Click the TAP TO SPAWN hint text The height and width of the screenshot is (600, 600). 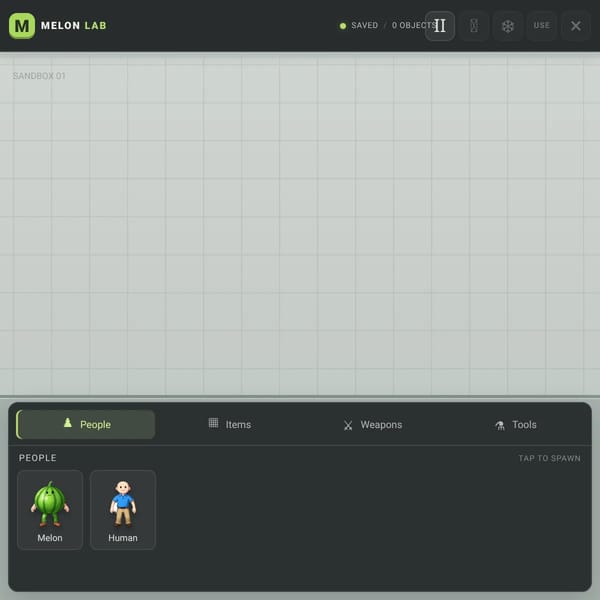[x=549, y=458]
